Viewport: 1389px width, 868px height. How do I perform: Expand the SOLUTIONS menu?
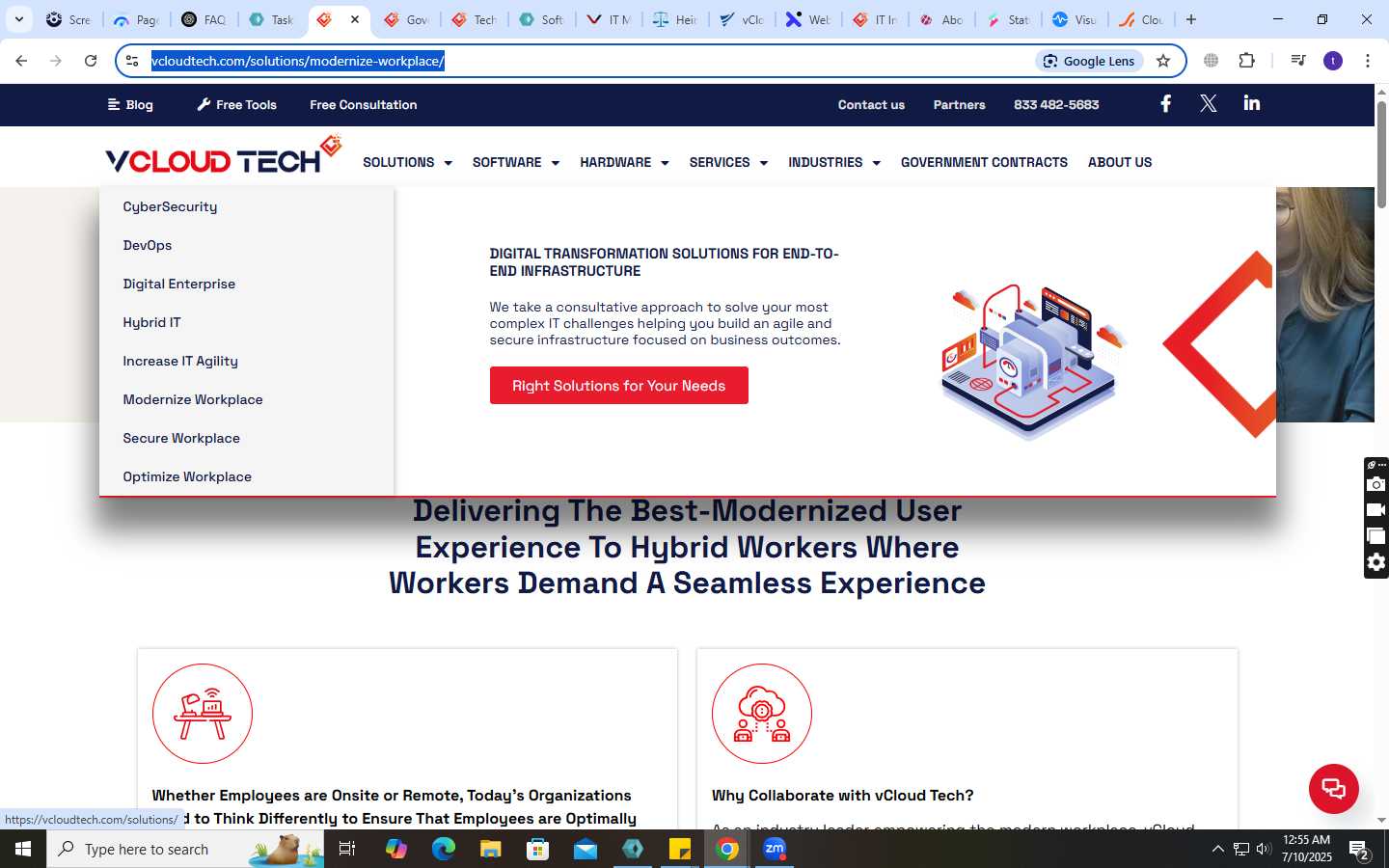click(407, 162)
